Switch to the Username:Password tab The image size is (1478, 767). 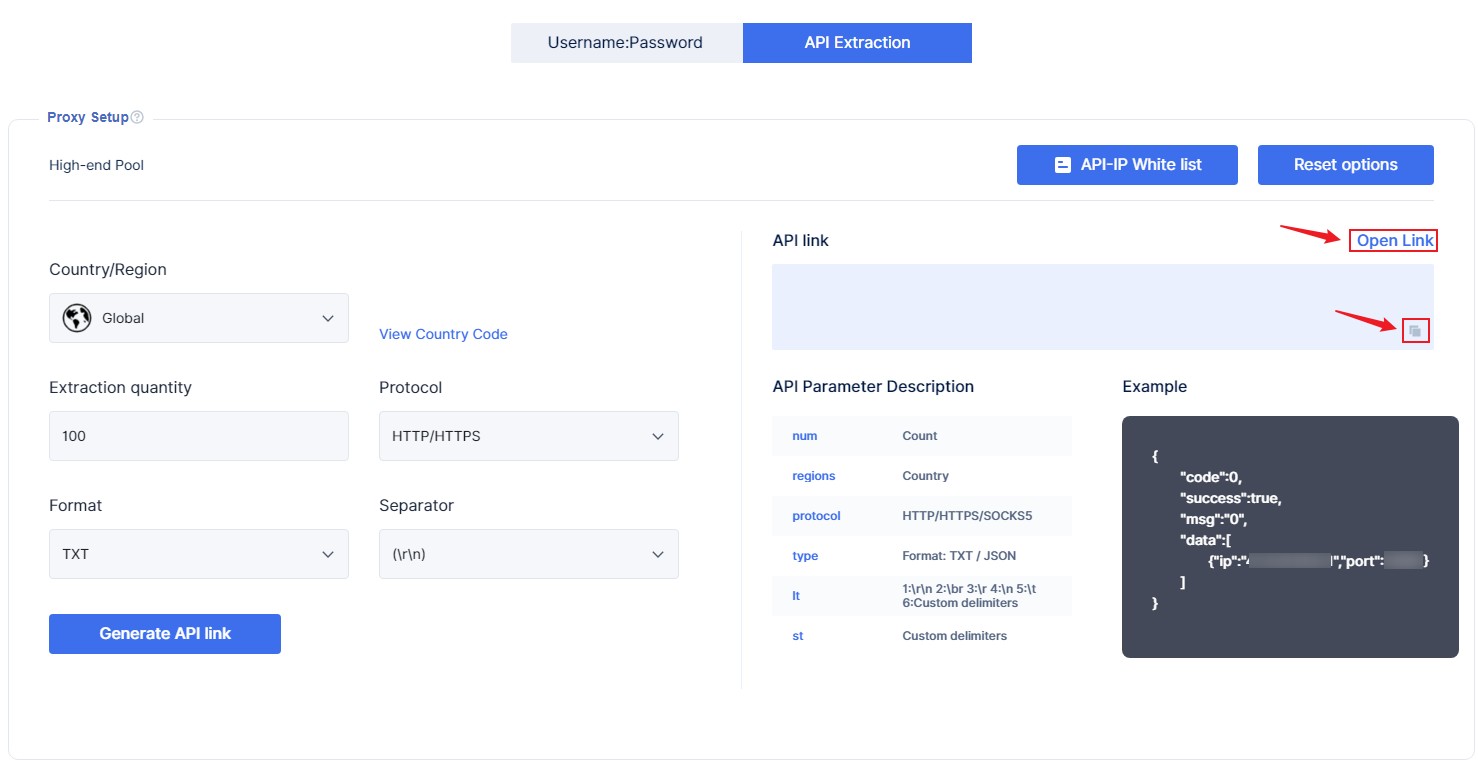pos(625,43)
